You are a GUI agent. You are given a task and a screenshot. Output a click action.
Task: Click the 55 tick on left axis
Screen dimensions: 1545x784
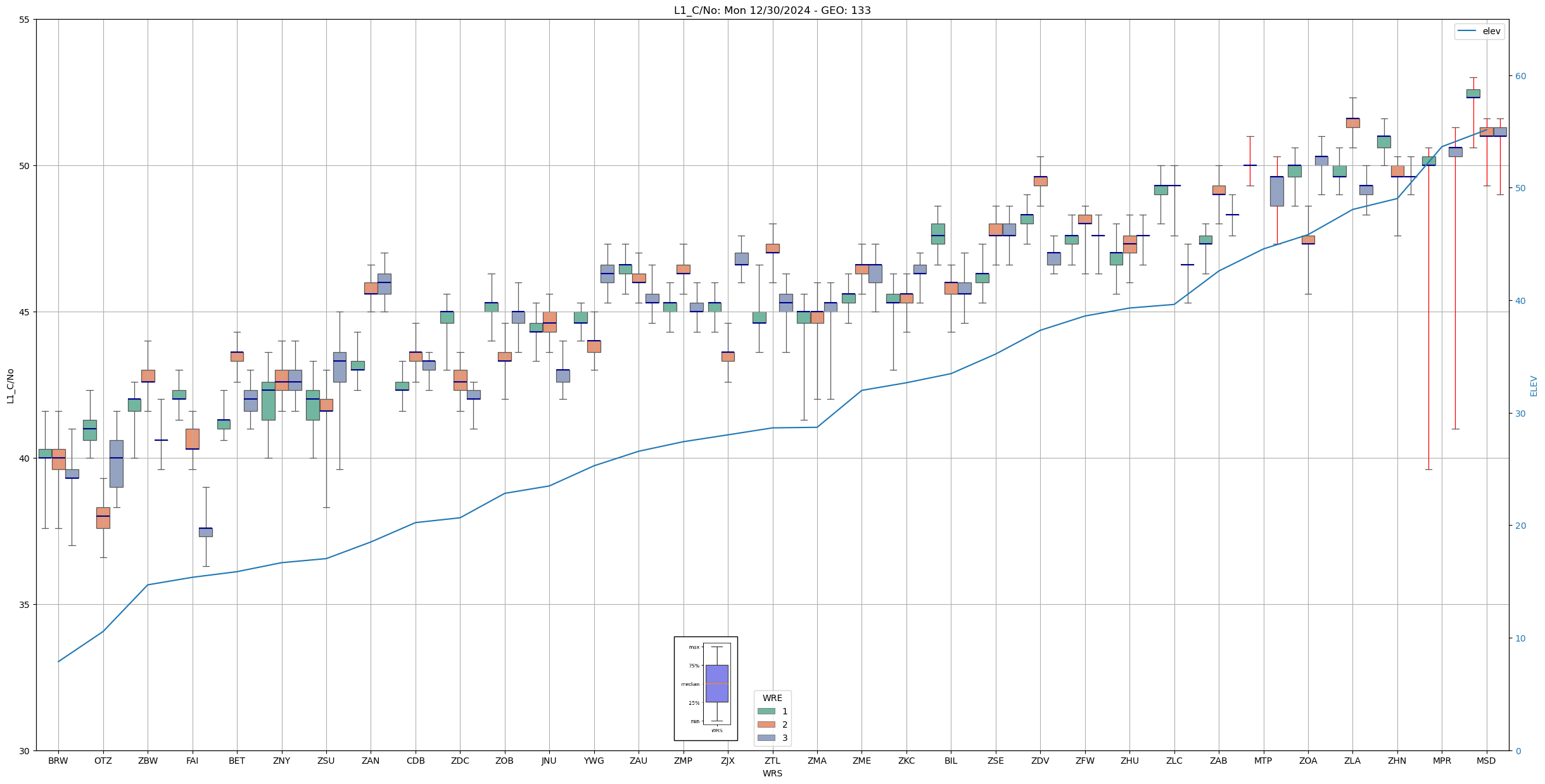[x=24, y=20]
